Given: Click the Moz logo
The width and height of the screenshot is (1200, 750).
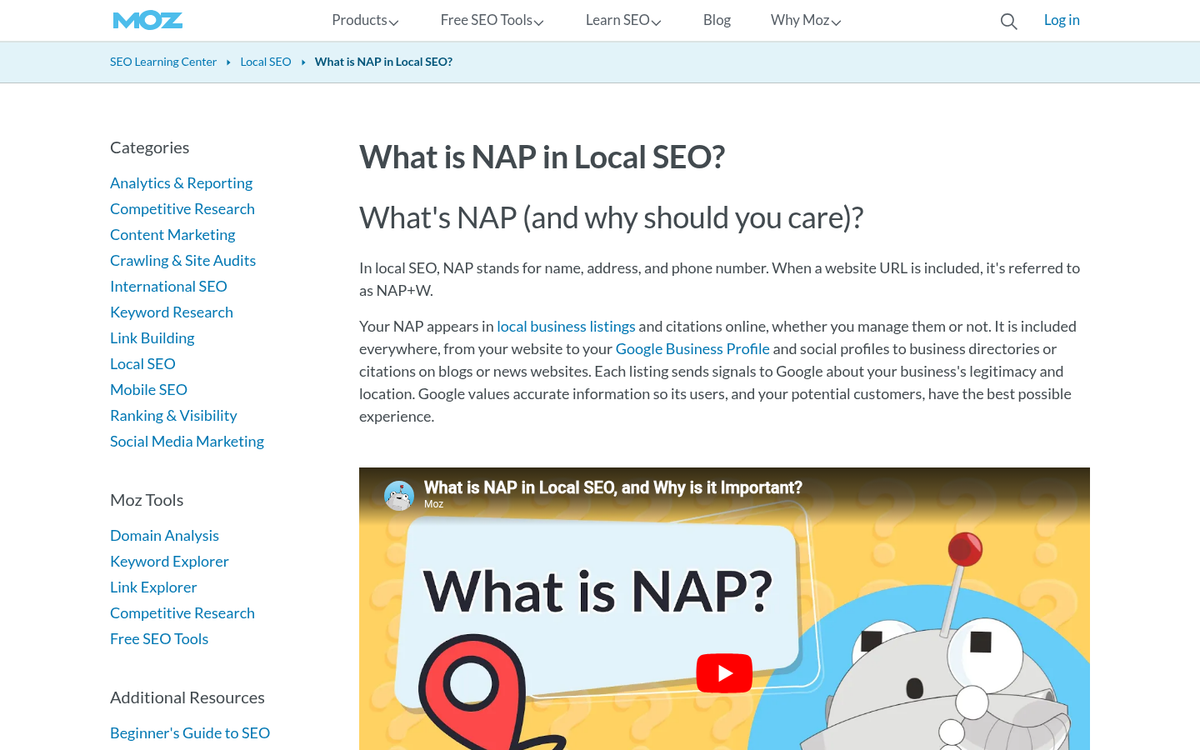Looking at the screenshot, I should point(147,20).
